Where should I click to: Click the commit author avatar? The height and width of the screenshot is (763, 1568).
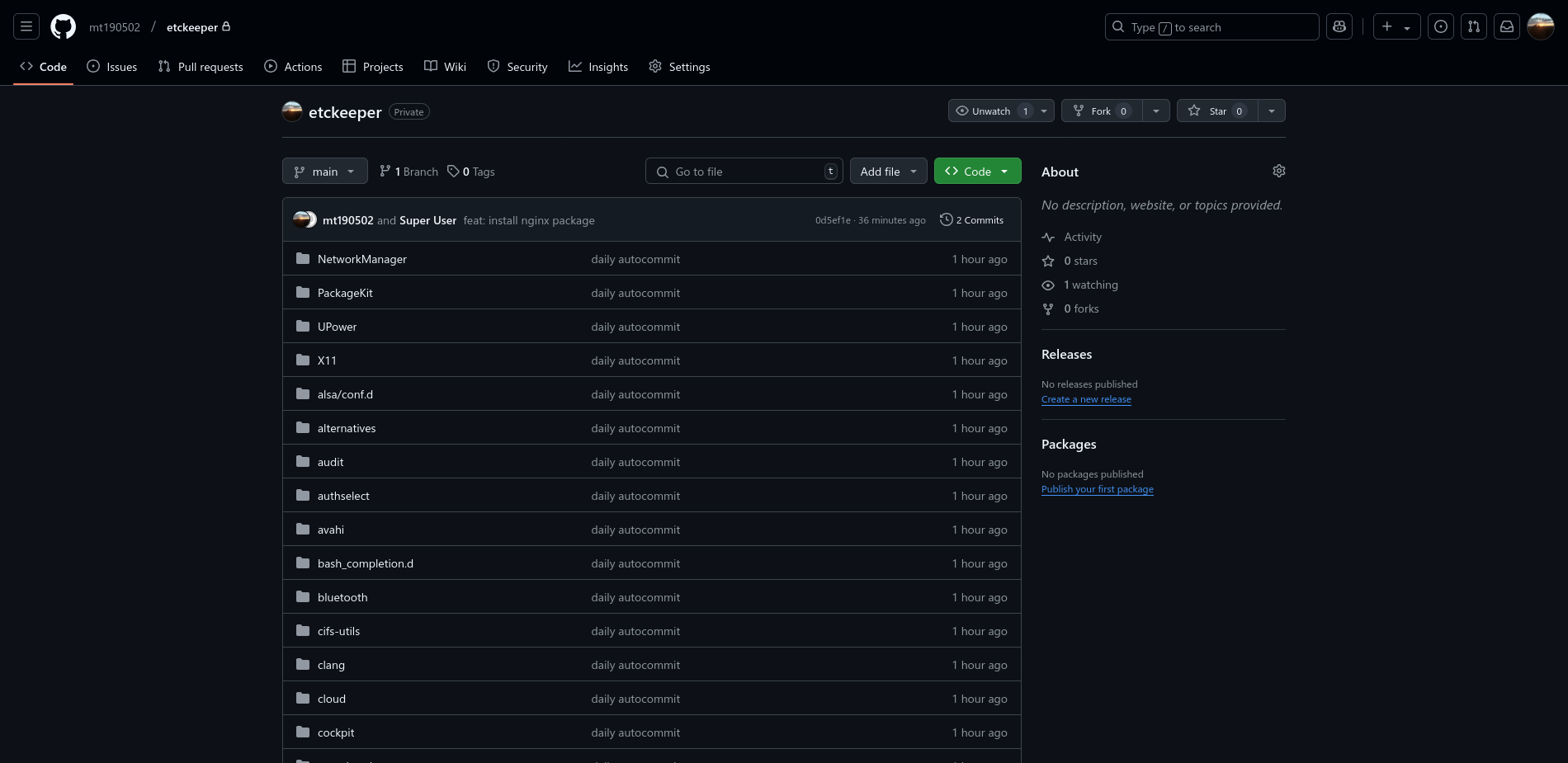tap(303, 219)
